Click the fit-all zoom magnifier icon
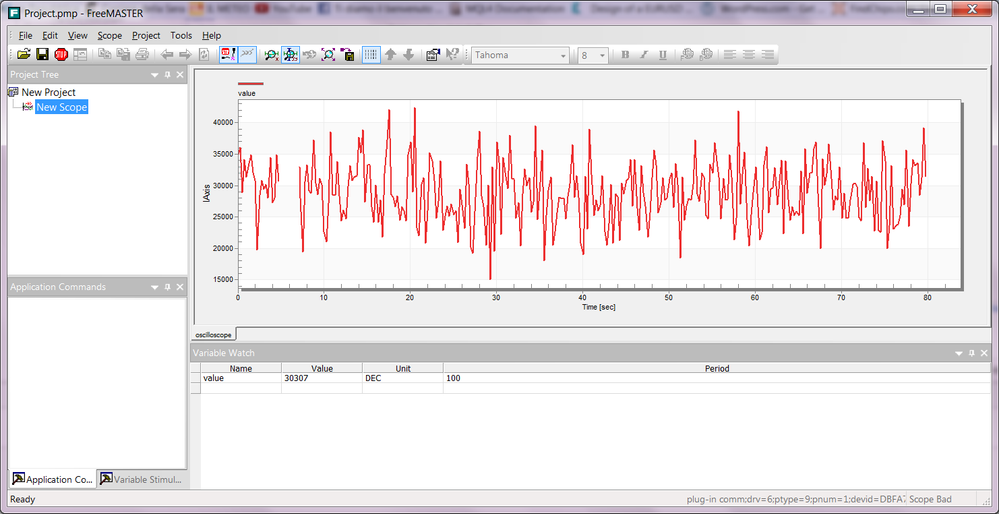 (x=328, y=55)
